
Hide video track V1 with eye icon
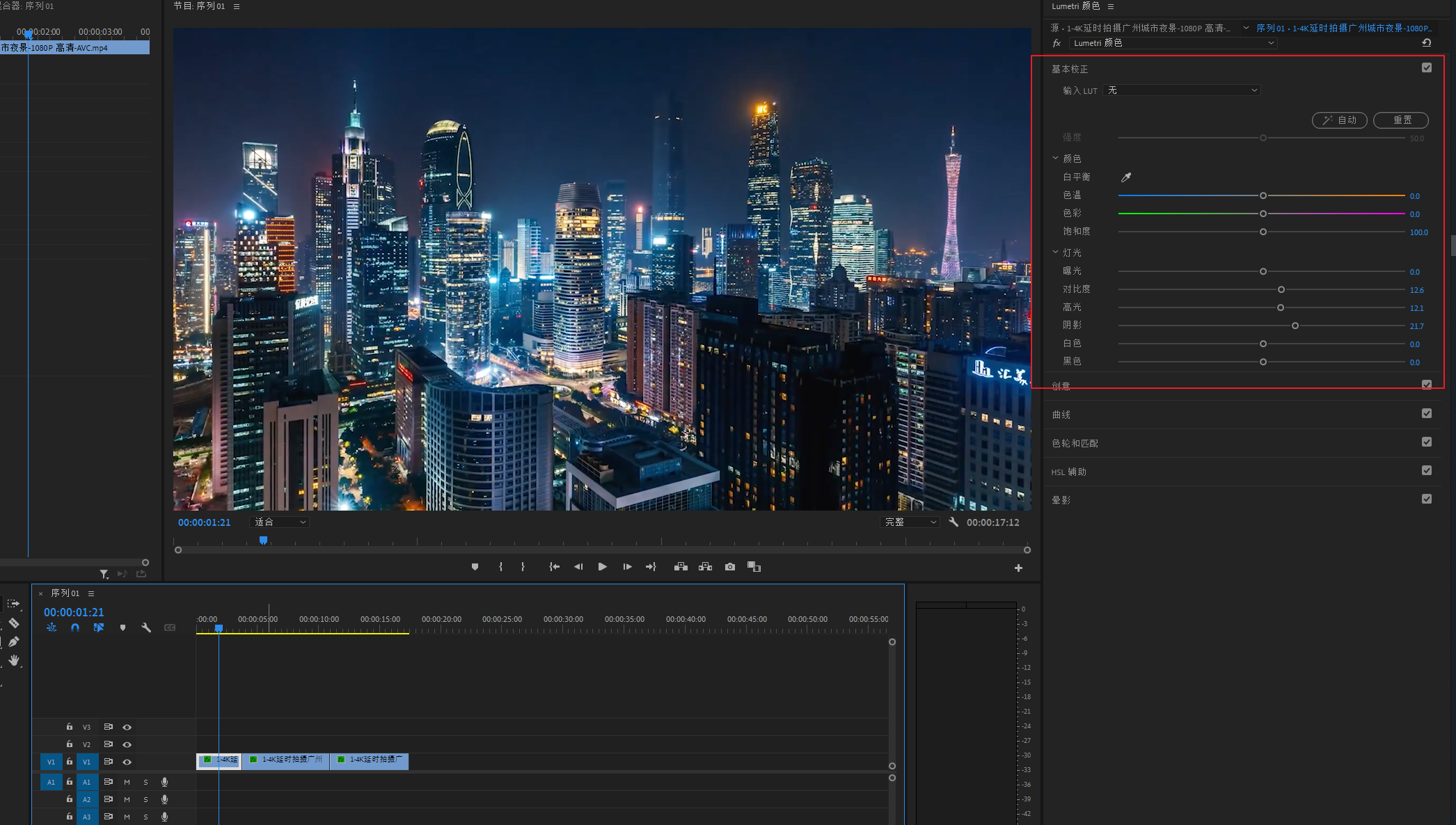pos(127,762)
